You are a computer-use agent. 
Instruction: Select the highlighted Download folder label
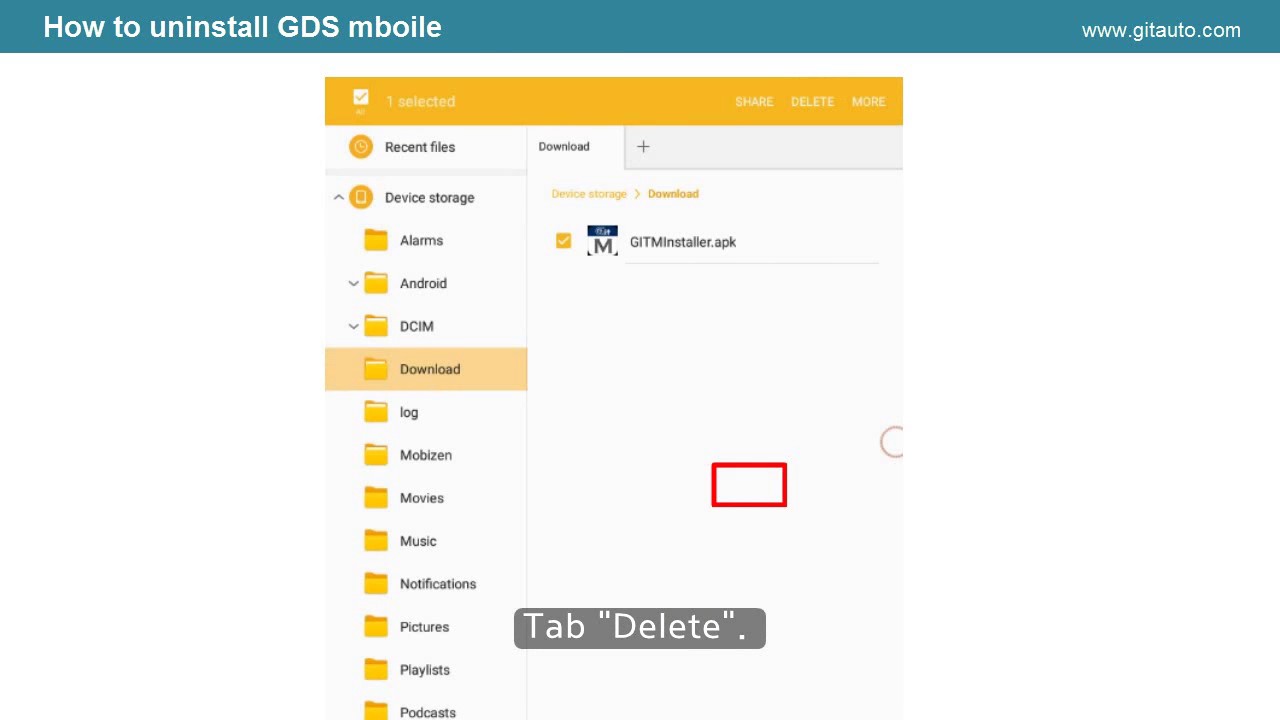point(430,370)
